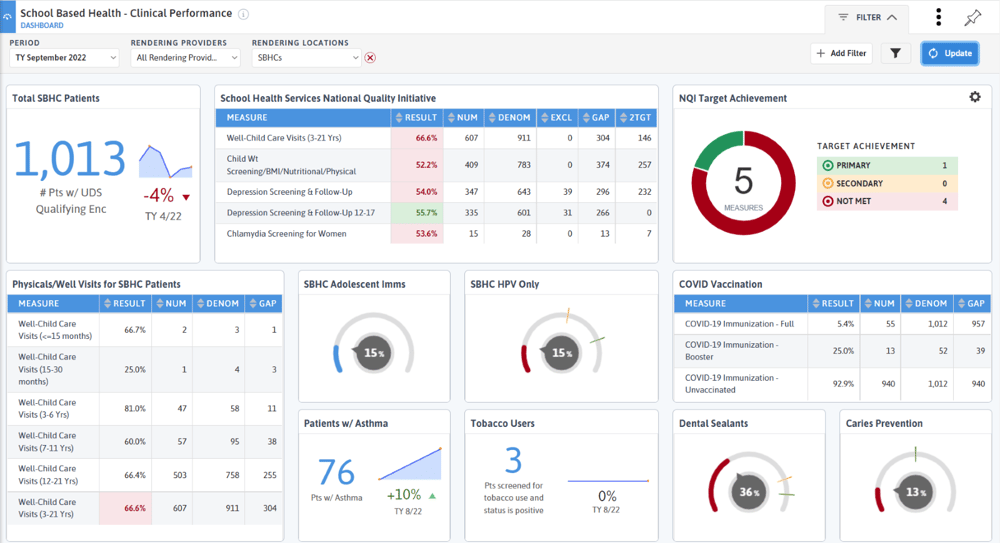The height and width of the screenshot is (543, 1000).
Task: Click the 1,013 total patients number
Action: click(x=70, y=159)
